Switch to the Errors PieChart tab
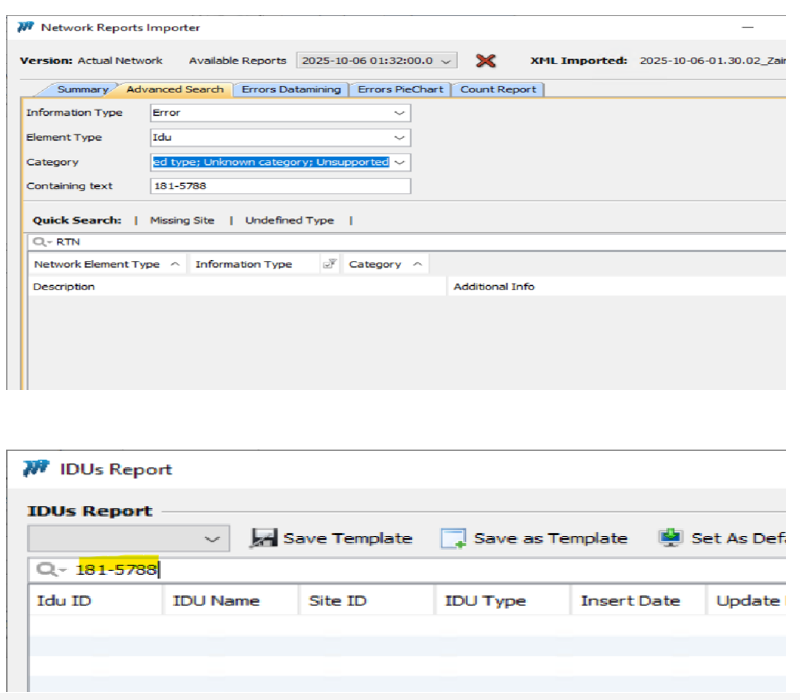 (x=400, y=89)
